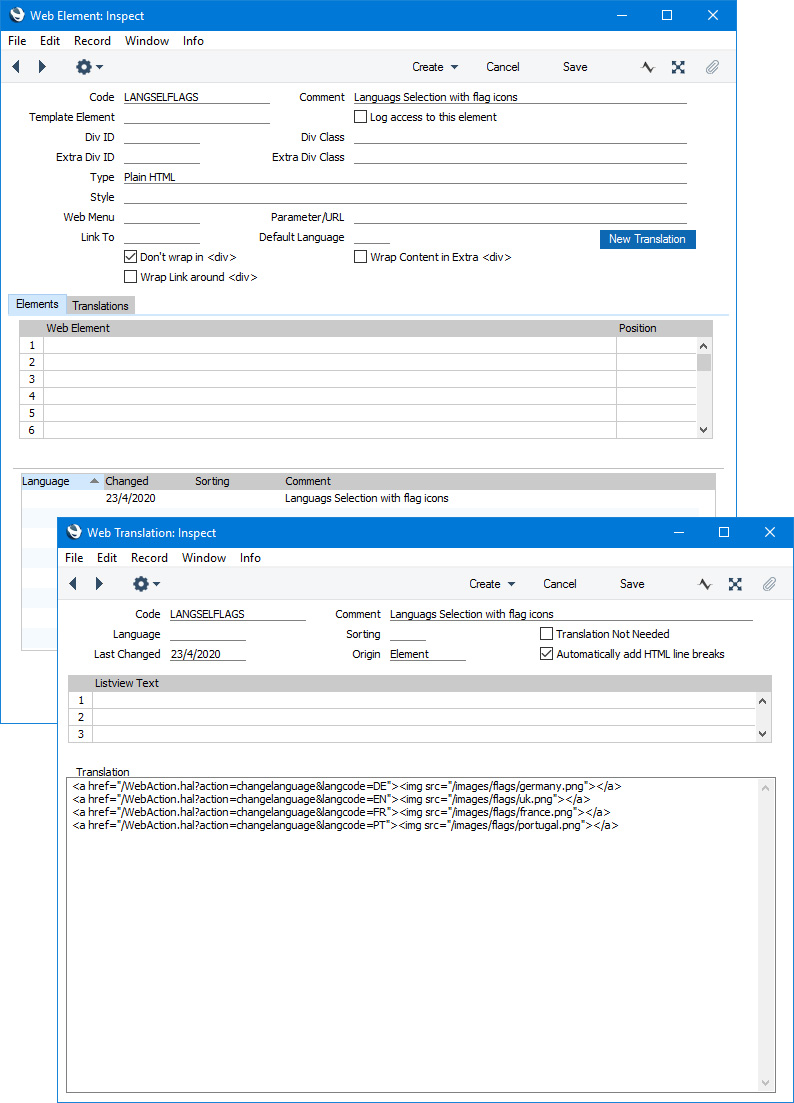This screenshot has height=1103, width=794.
Task: Go to next record in Web Element window
Action: click(41, 67)
